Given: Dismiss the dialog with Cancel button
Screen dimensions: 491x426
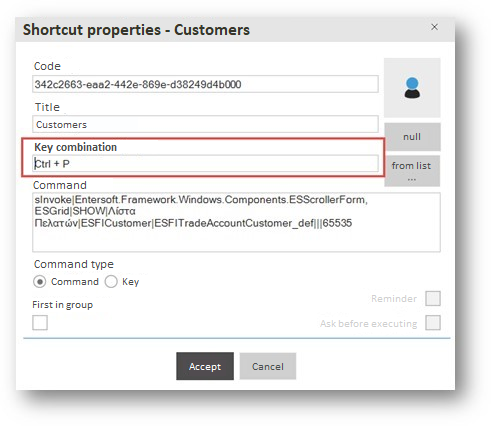Looking at the screenshot, I should point(268,366).
